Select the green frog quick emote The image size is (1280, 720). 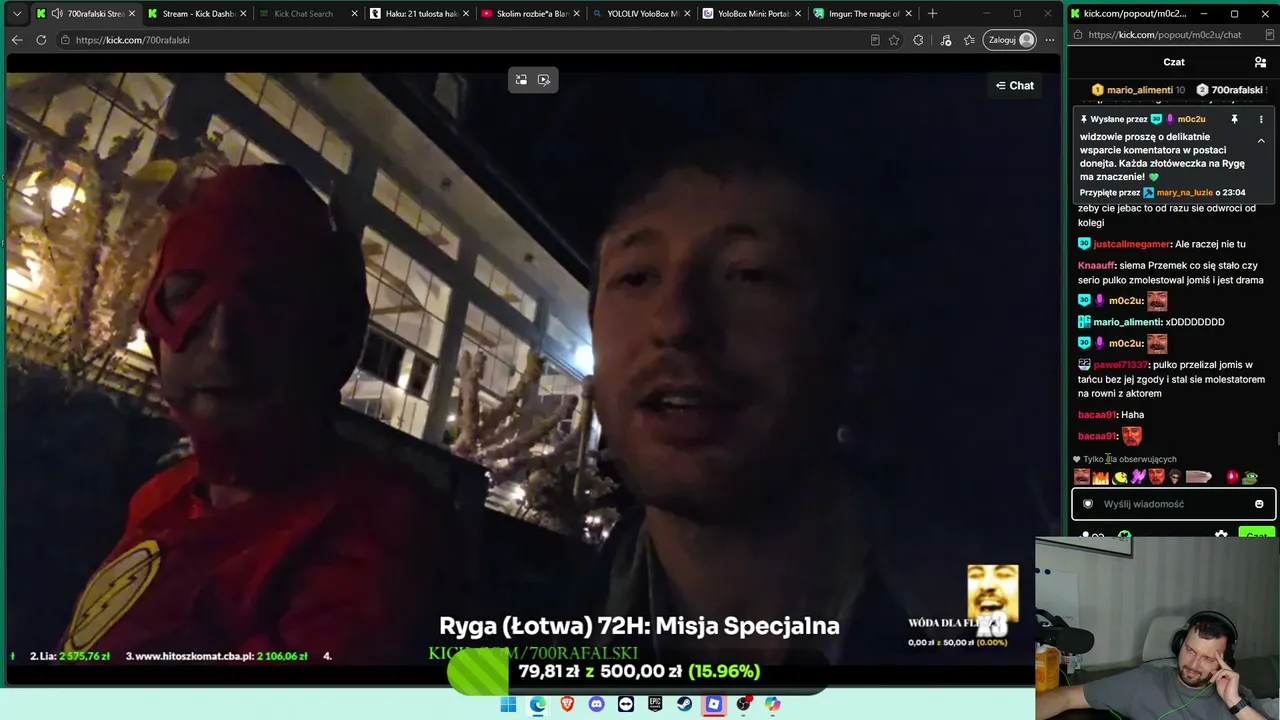pos(1250,477)
